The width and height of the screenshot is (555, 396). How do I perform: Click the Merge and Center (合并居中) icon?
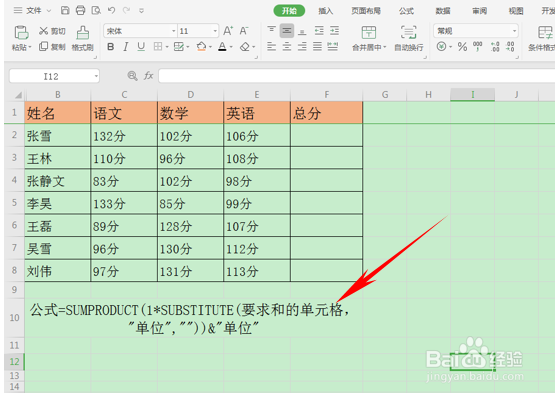(x=368, y=32)
